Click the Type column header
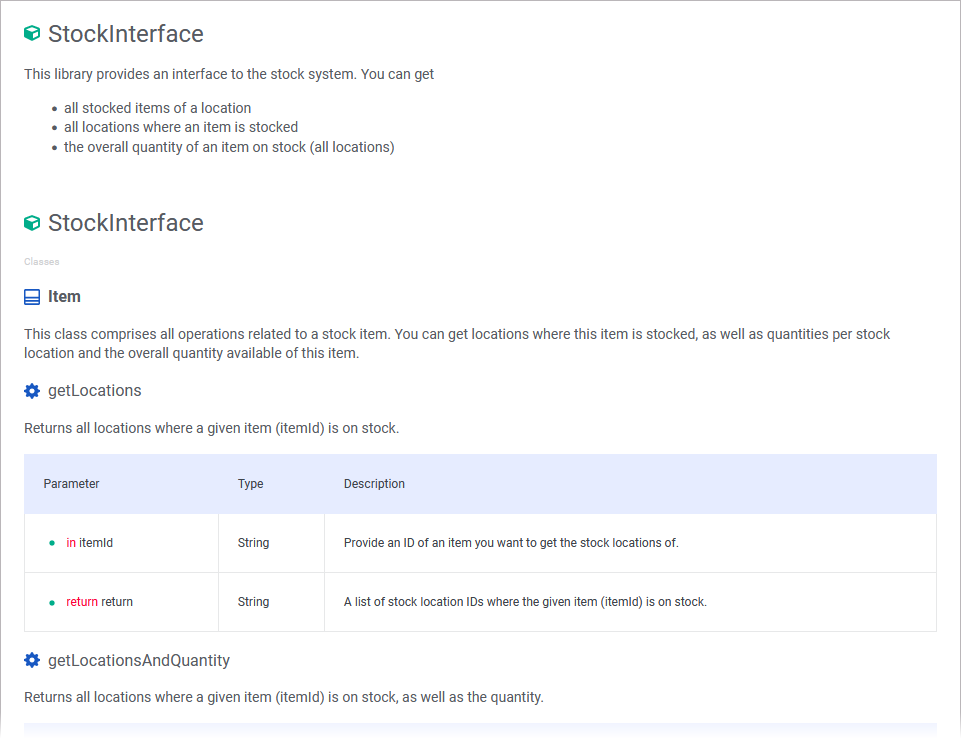 [x=250, y=483]
